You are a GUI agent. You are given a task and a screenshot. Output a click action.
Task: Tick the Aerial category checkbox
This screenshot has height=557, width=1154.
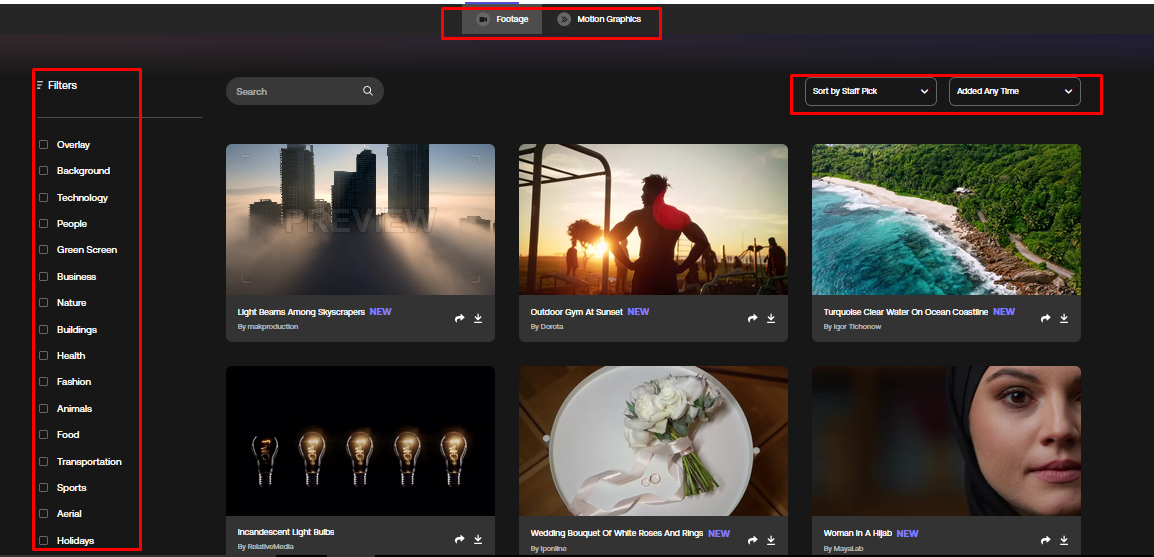[43, 514]
